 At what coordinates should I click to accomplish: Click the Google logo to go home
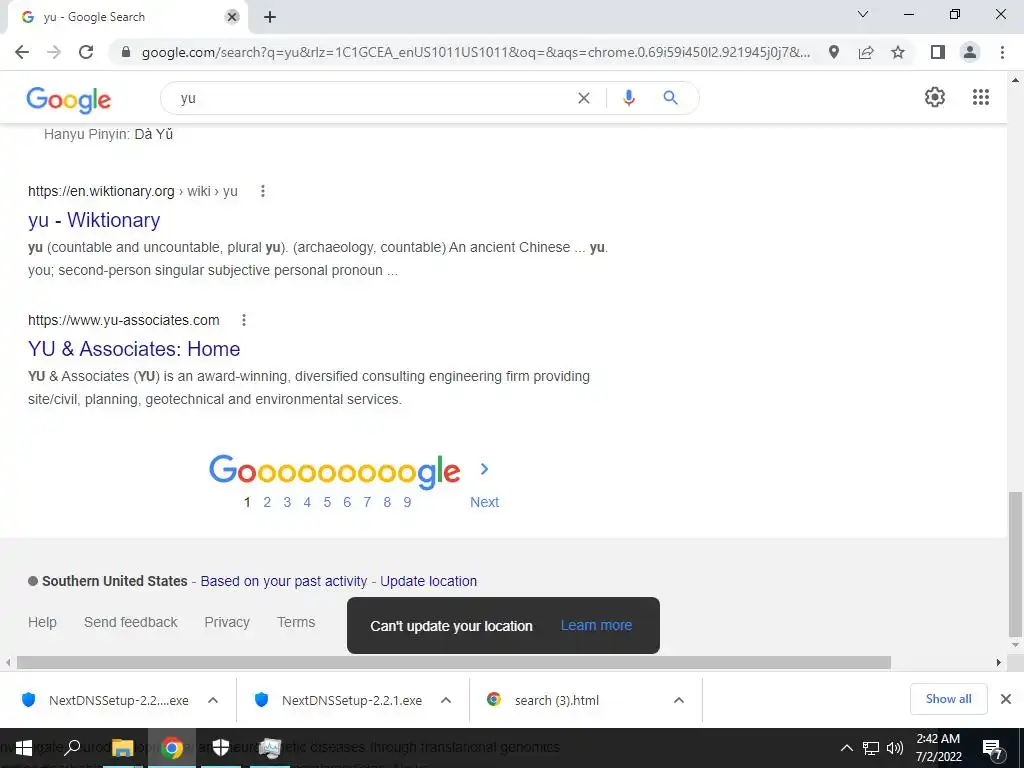[x=69, y=99]
